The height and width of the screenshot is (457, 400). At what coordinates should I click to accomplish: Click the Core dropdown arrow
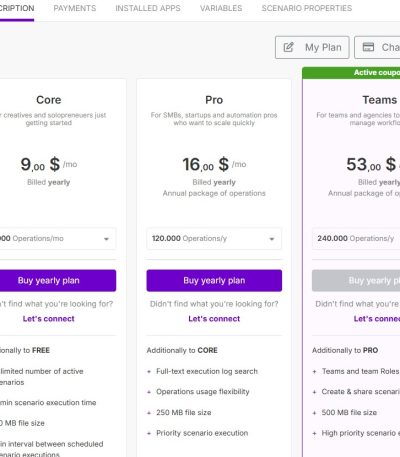coord(106,239)
